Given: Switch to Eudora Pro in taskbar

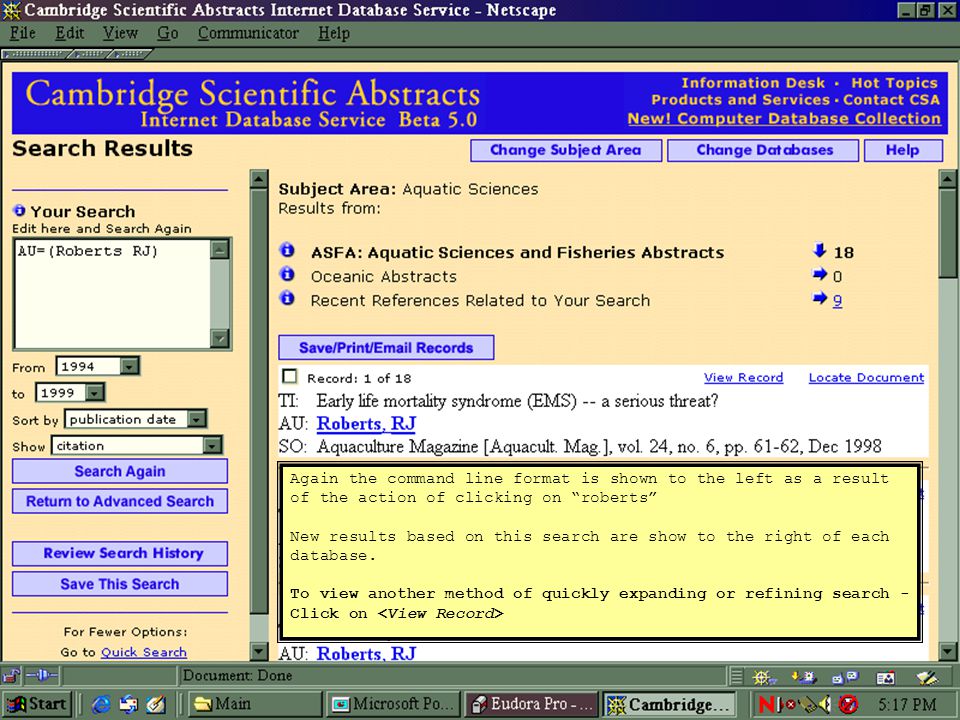Looking at the screenshot, I should (x=532, y=704).
